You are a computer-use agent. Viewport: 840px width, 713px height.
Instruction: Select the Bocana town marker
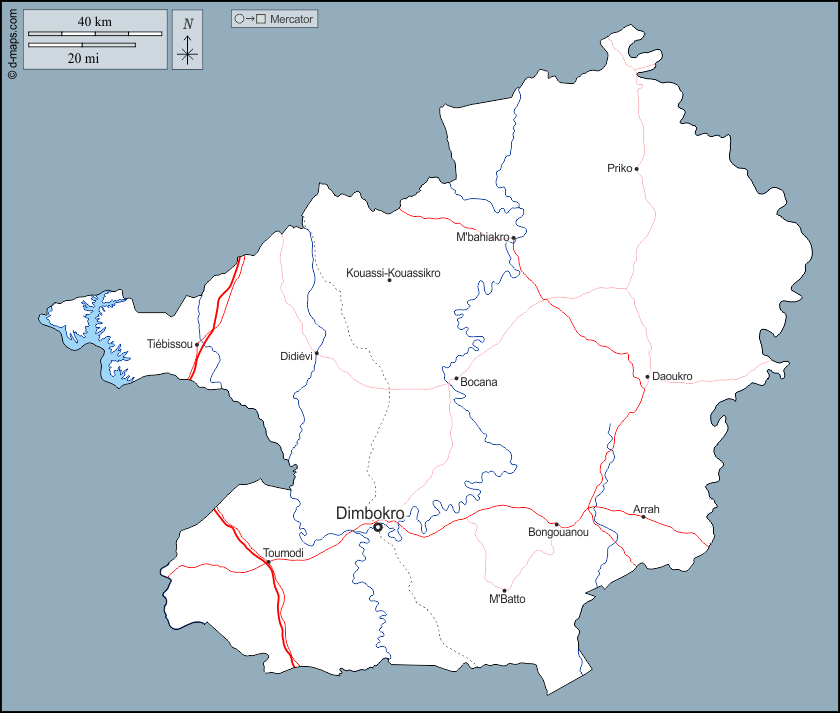point(456,379)
